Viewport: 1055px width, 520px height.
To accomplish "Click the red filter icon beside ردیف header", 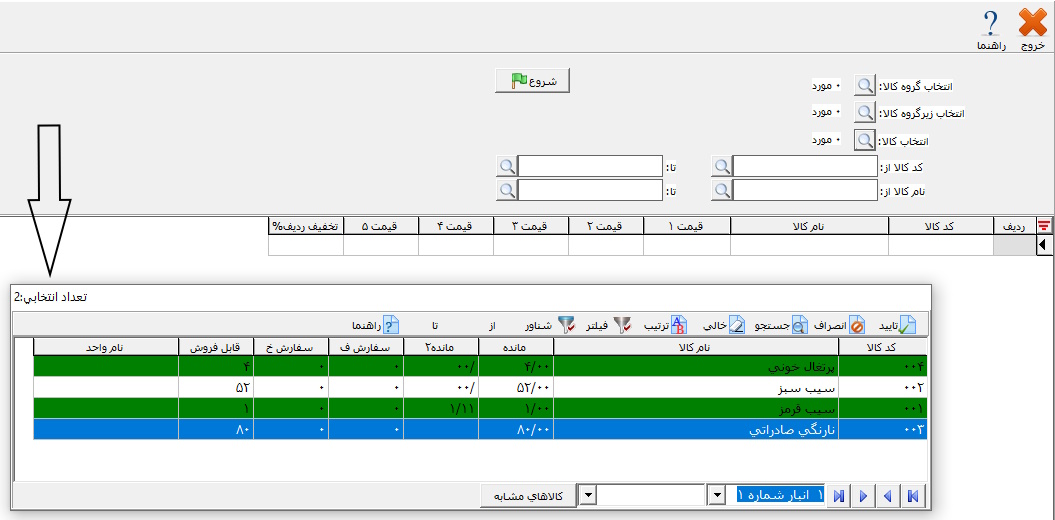I will (x=1044, y=226).
